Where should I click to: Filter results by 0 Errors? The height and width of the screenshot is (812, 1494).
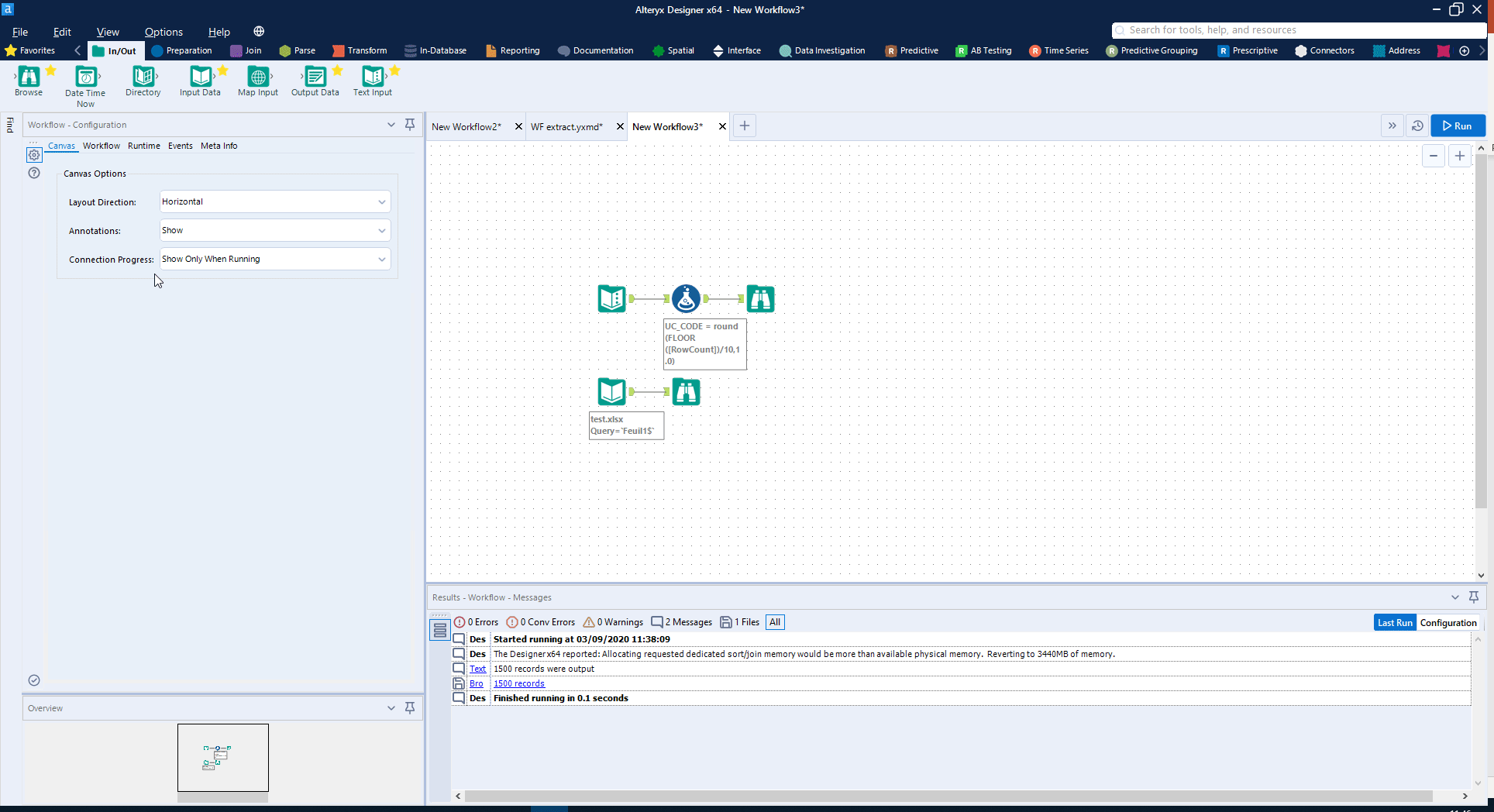(477, 622)
